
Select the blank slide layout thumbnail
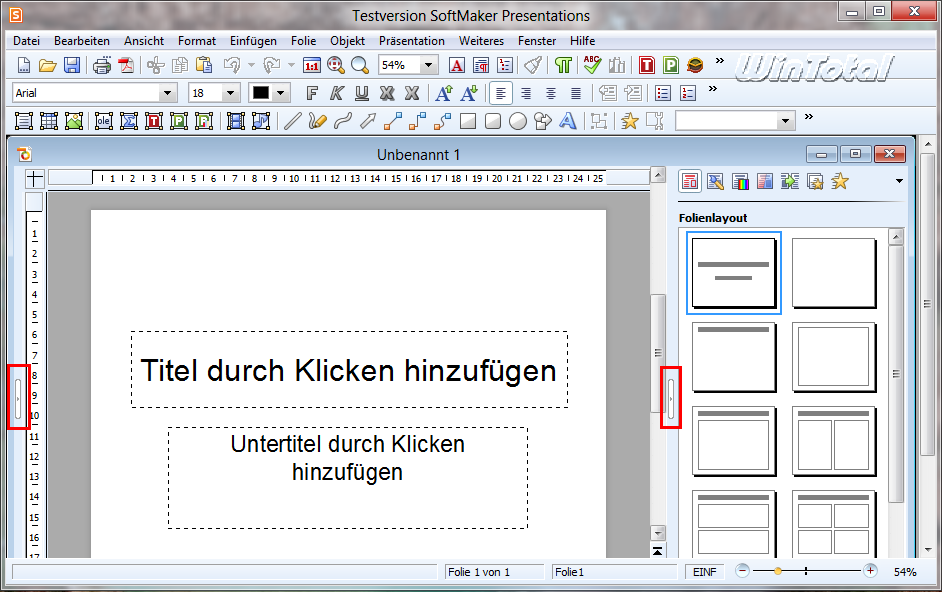pyautogui.click(x=833, y=273)
